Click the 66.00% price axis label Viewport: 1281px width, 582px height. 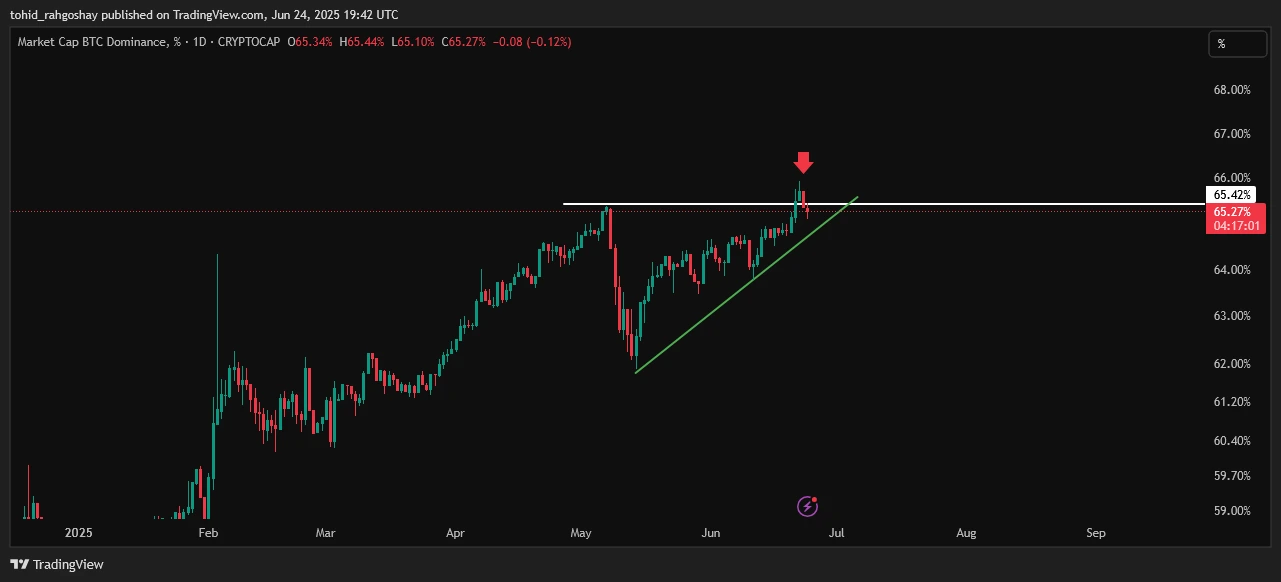click(x=1232, y=178)
